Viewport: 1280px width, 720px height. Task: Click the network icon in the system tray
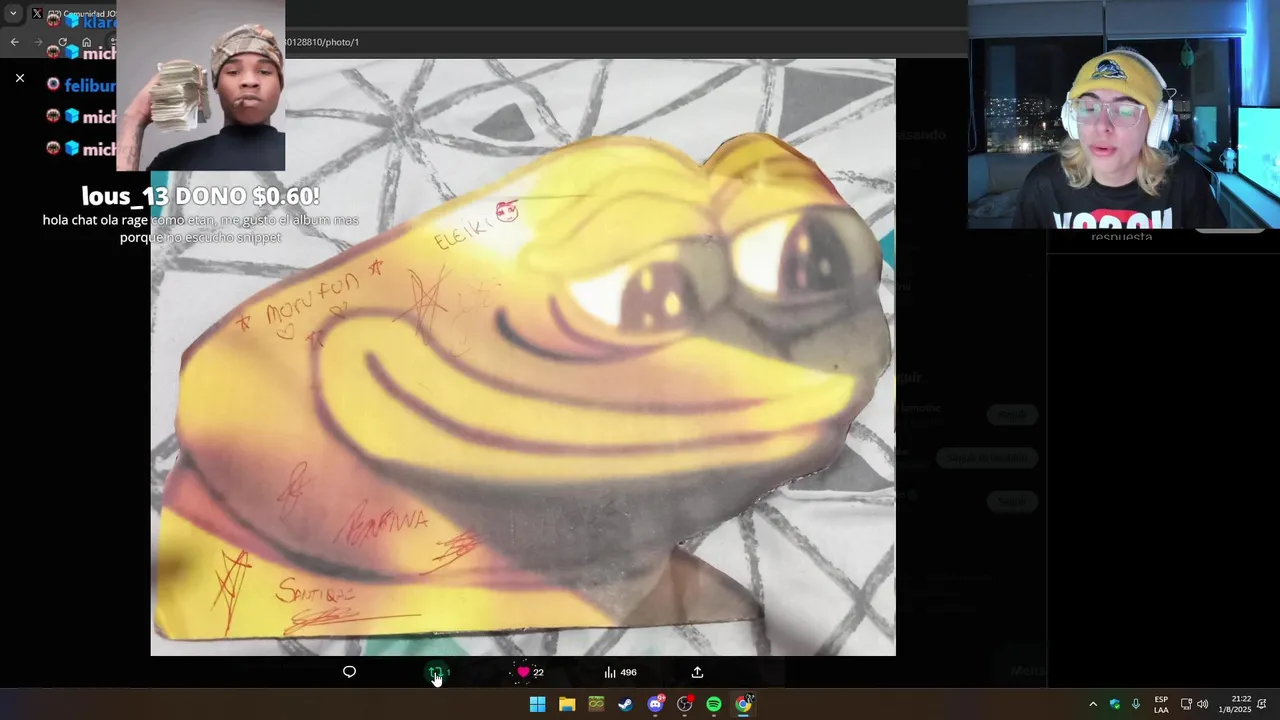(1186, 704)
